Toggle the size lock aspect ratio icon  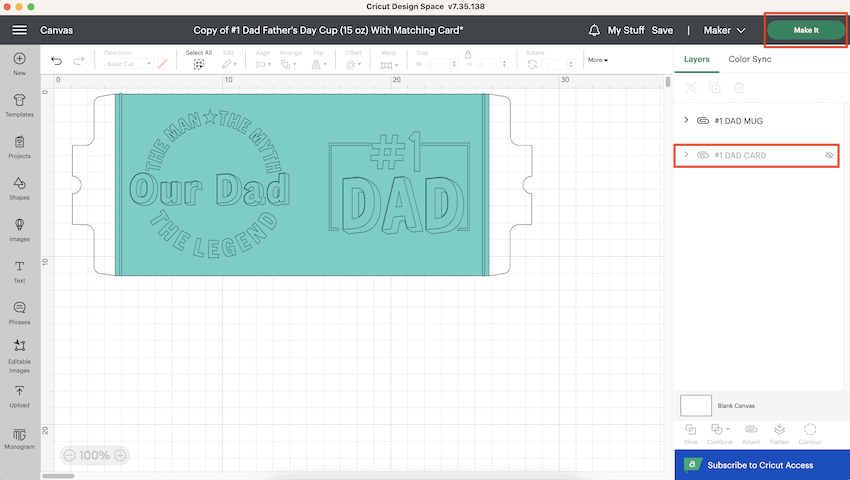[x=468, y=54]
